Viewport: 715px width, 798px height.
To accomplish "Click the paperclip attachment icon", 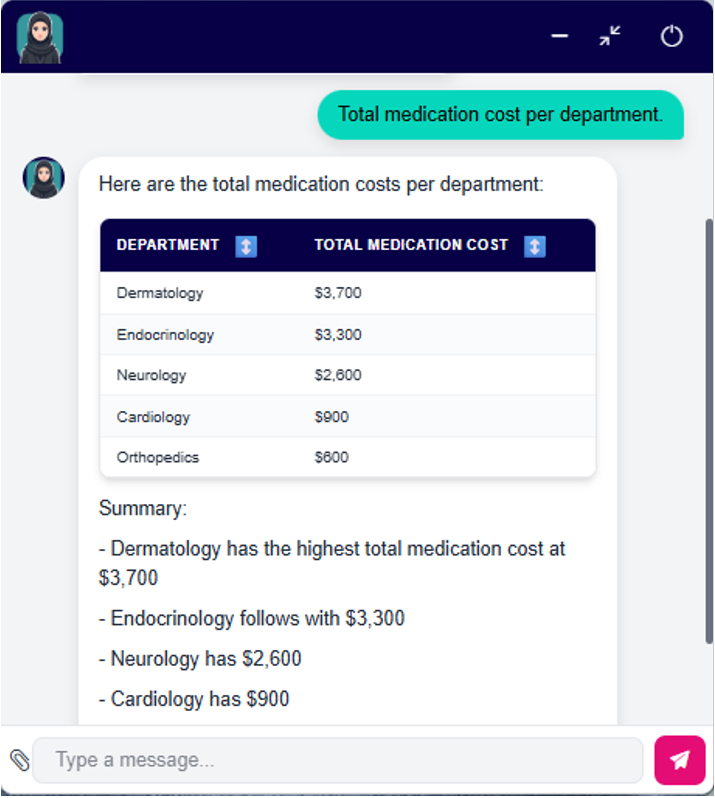I will point(19,760).
